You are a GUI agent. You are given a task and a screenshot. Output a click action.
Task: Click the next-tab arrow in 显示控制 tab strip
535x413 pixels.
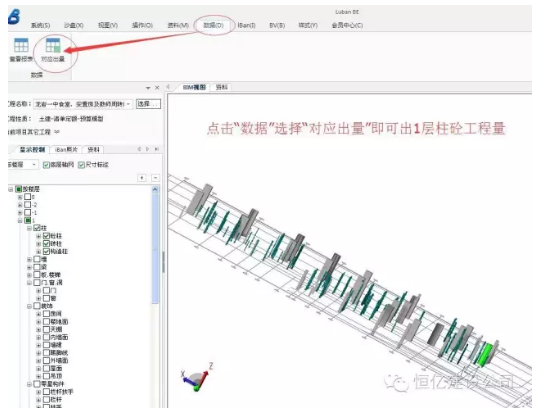point(147,149)
